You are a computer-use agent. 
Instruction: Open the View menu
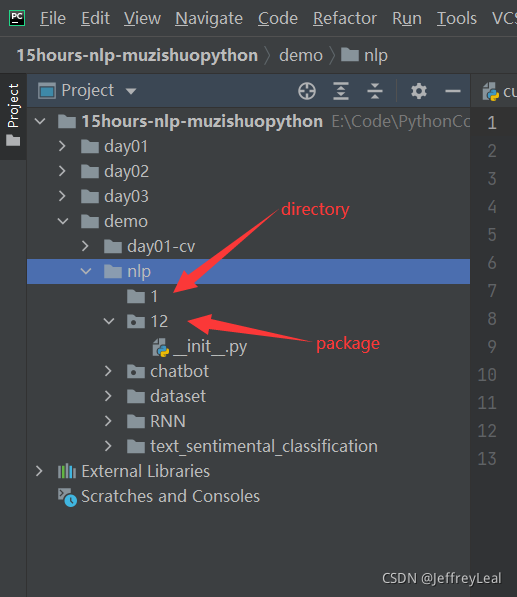tap(142, 18)
